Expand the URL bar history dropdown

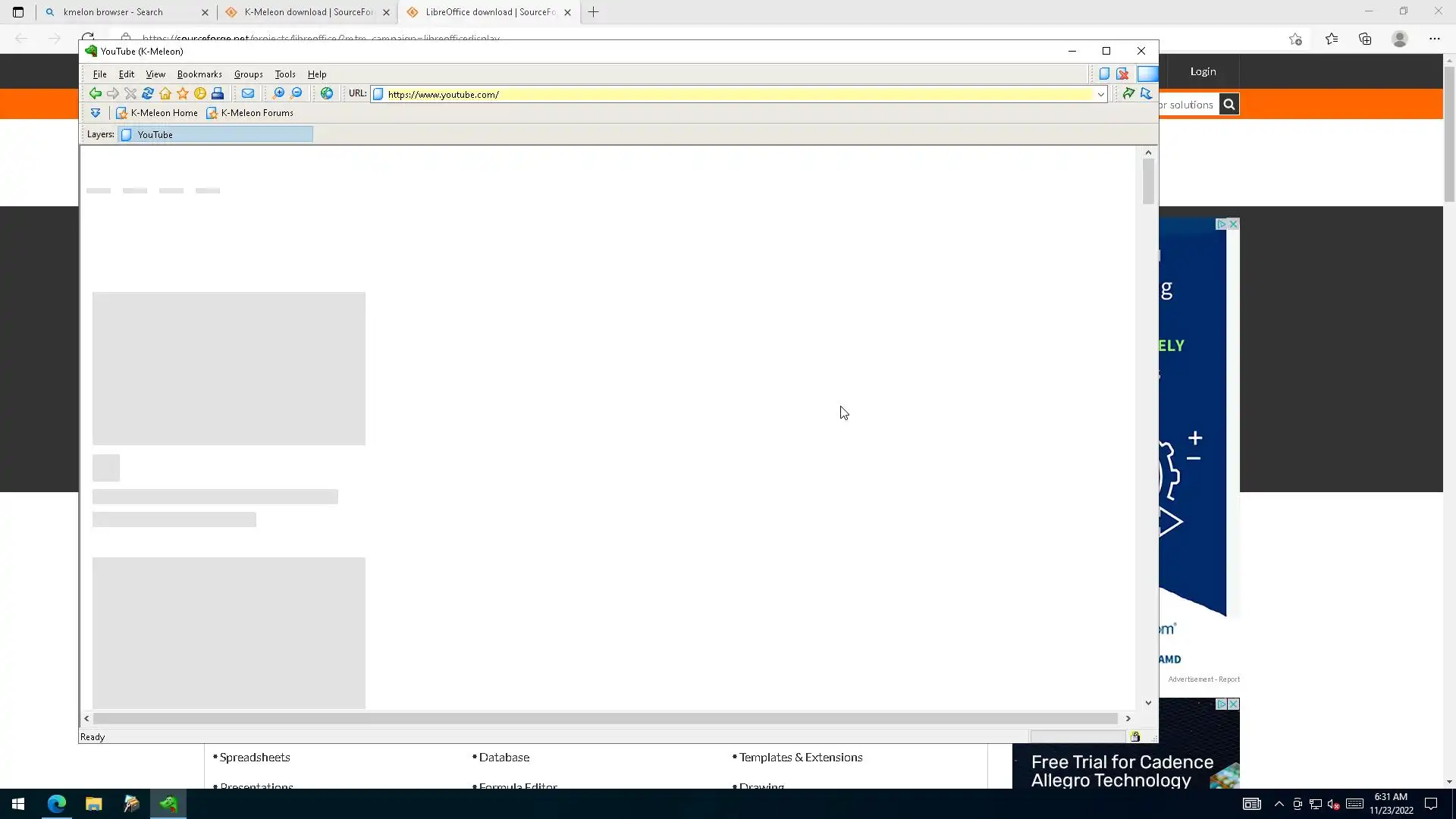[1100, 94]
